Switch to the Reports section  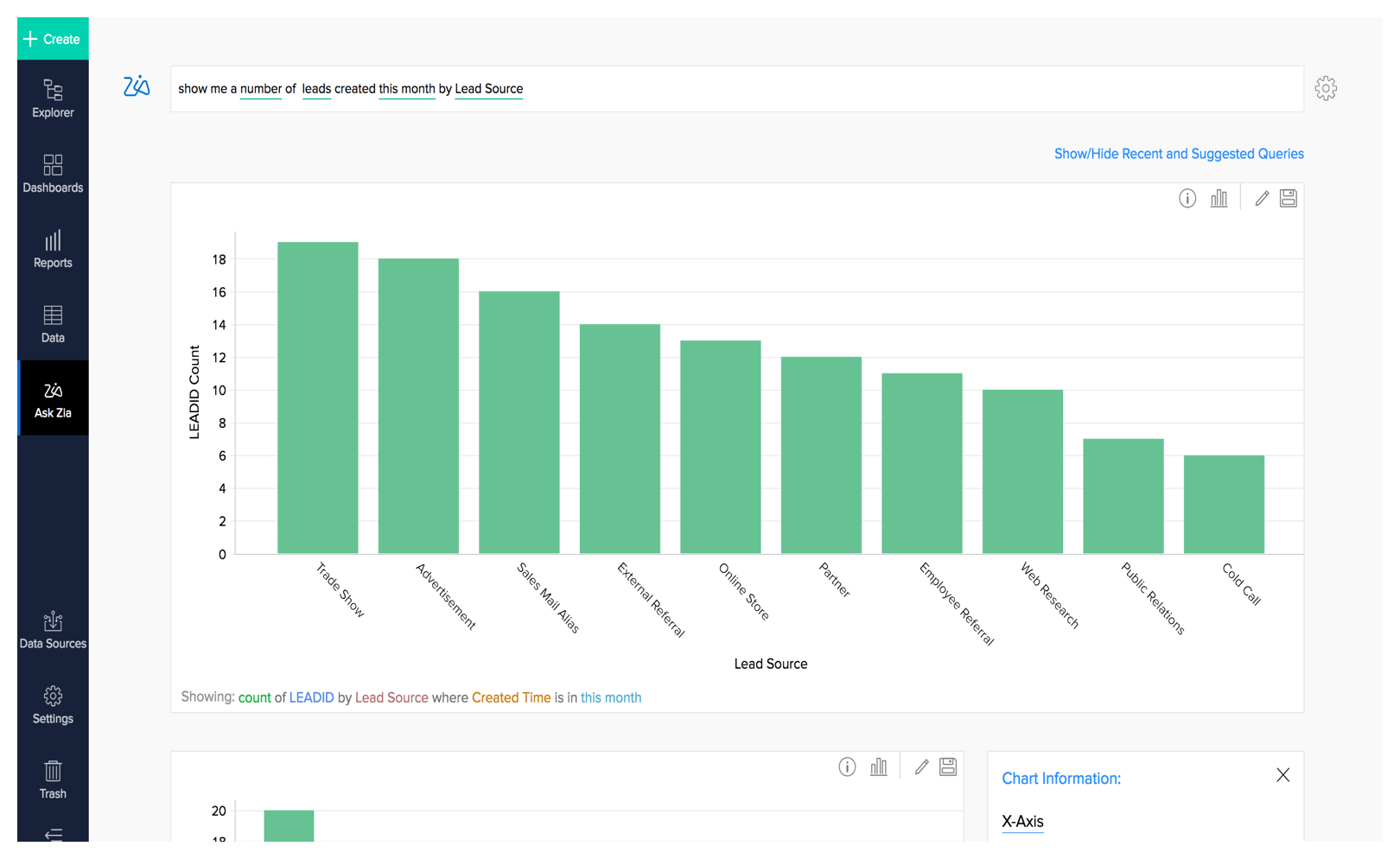click(x=53, y=249)
